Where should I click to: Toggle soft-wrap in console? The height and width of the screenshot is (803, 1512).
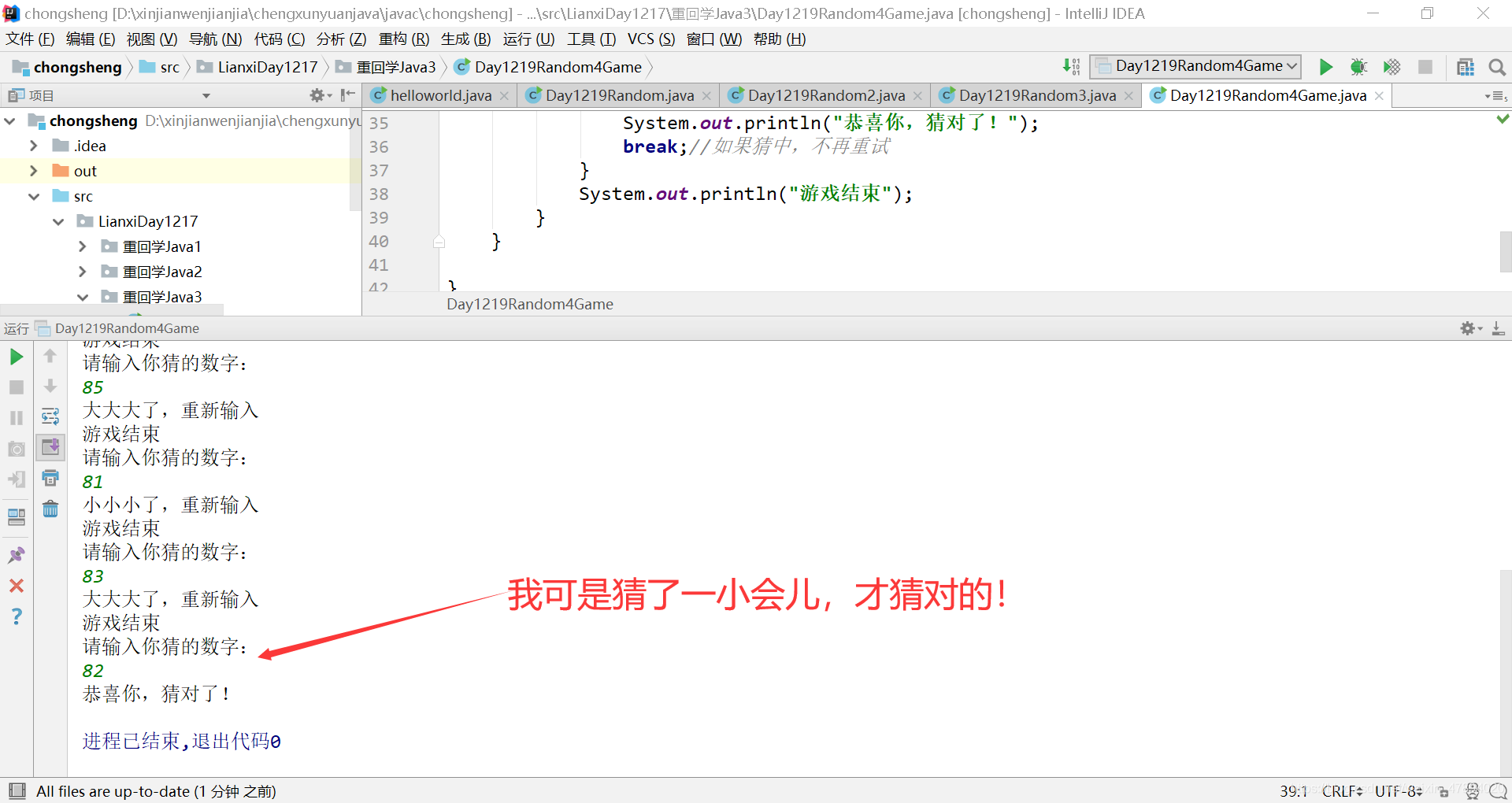click(50, 416)
